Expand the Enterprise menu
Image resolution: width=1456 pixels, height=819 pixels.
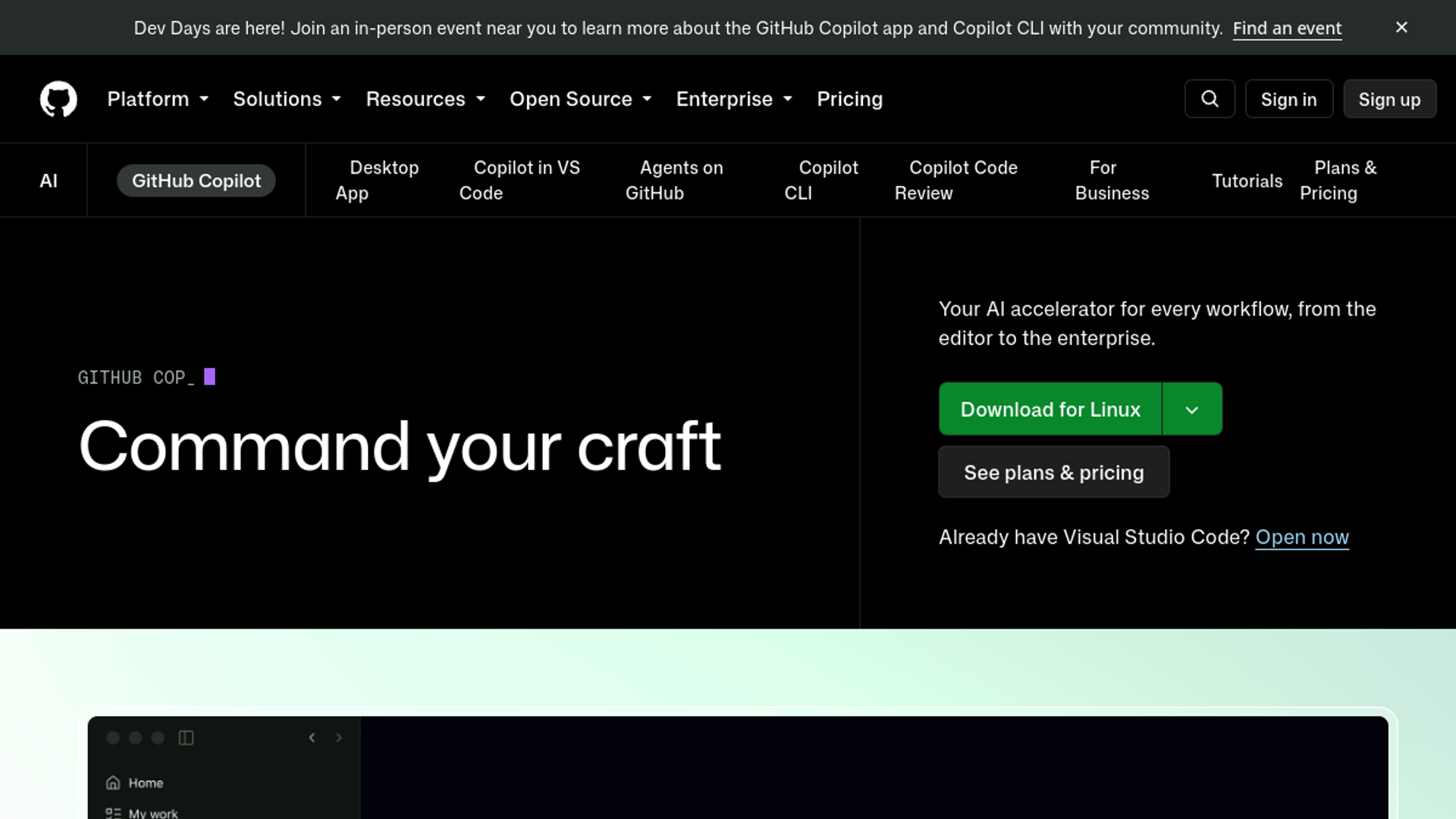[734, 99]
